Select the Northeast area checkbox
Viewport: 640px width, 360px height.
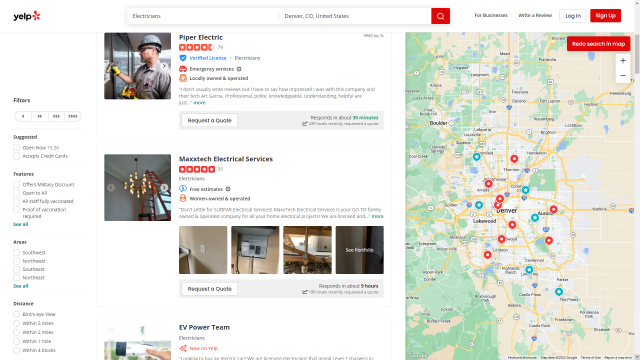(16, 278)
